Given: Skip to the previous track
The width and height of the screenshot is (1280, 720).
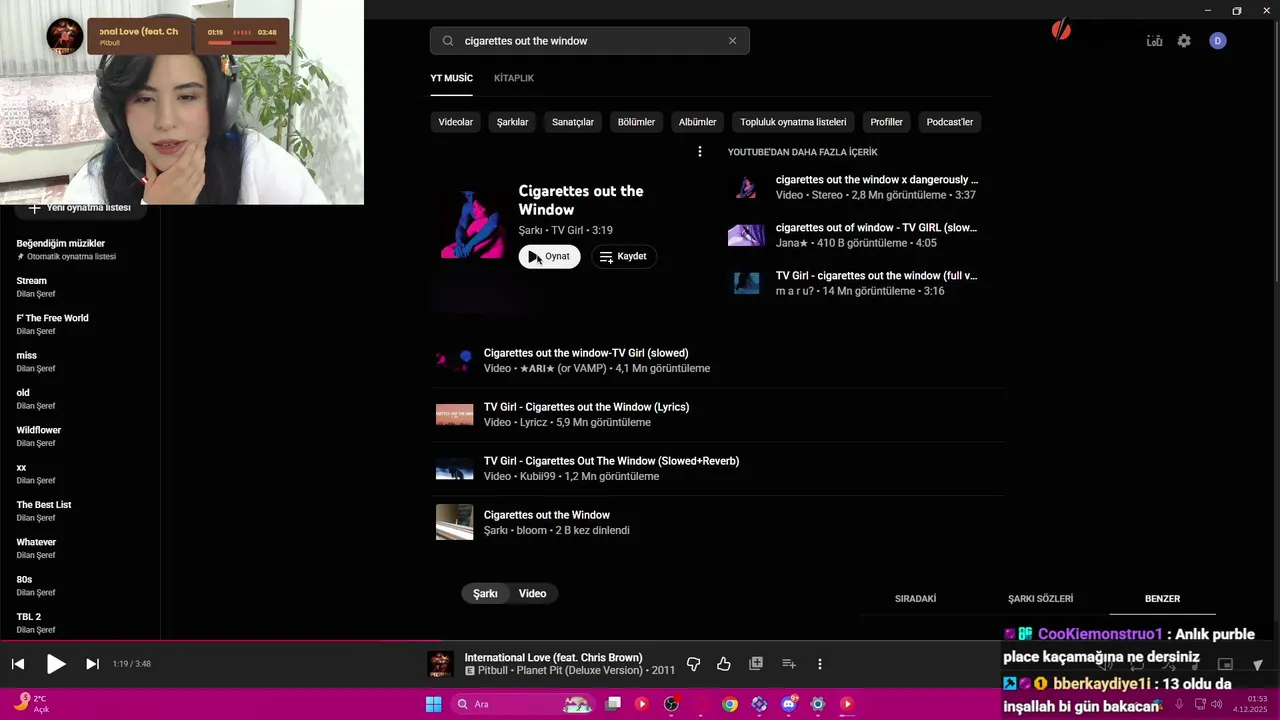Looking at the screenshot, I should [18, 664].
